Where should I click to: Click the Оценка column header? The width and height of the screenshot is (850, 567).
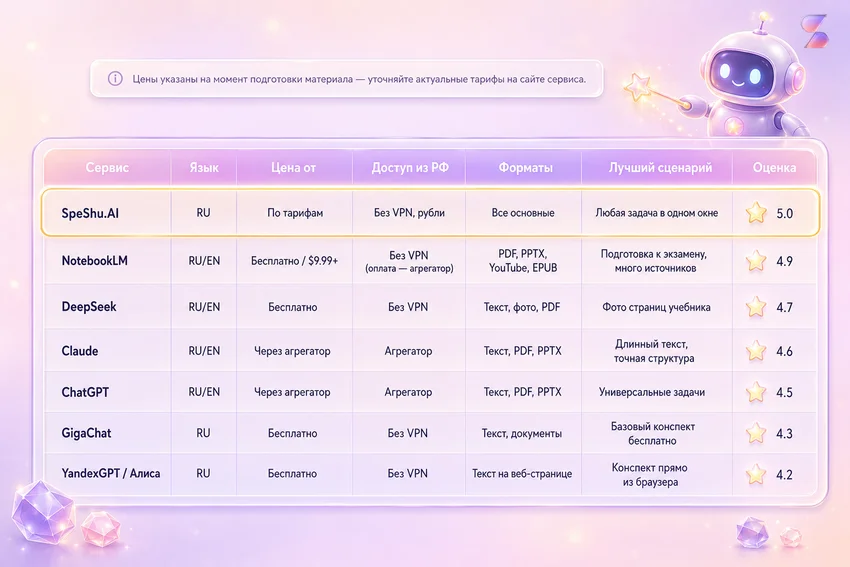[x=774, y=167]
